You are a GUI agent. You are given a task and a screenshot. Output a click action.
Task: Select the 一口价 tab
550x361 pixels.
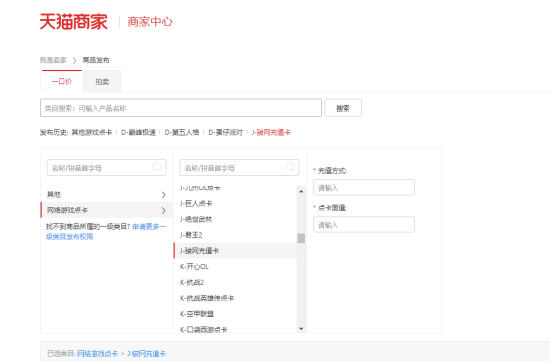[x=62, y=81]
